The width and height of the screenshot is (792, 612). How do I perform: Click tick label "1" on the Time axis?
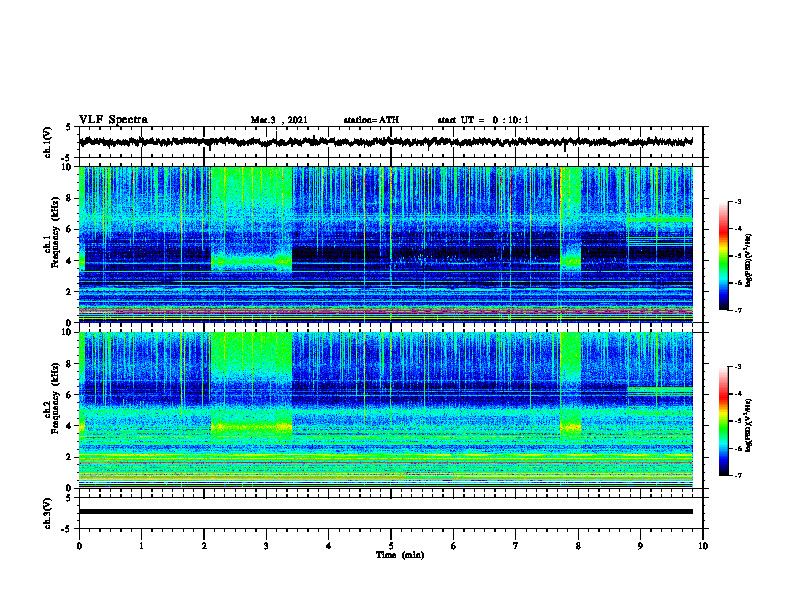click(141, 546)
